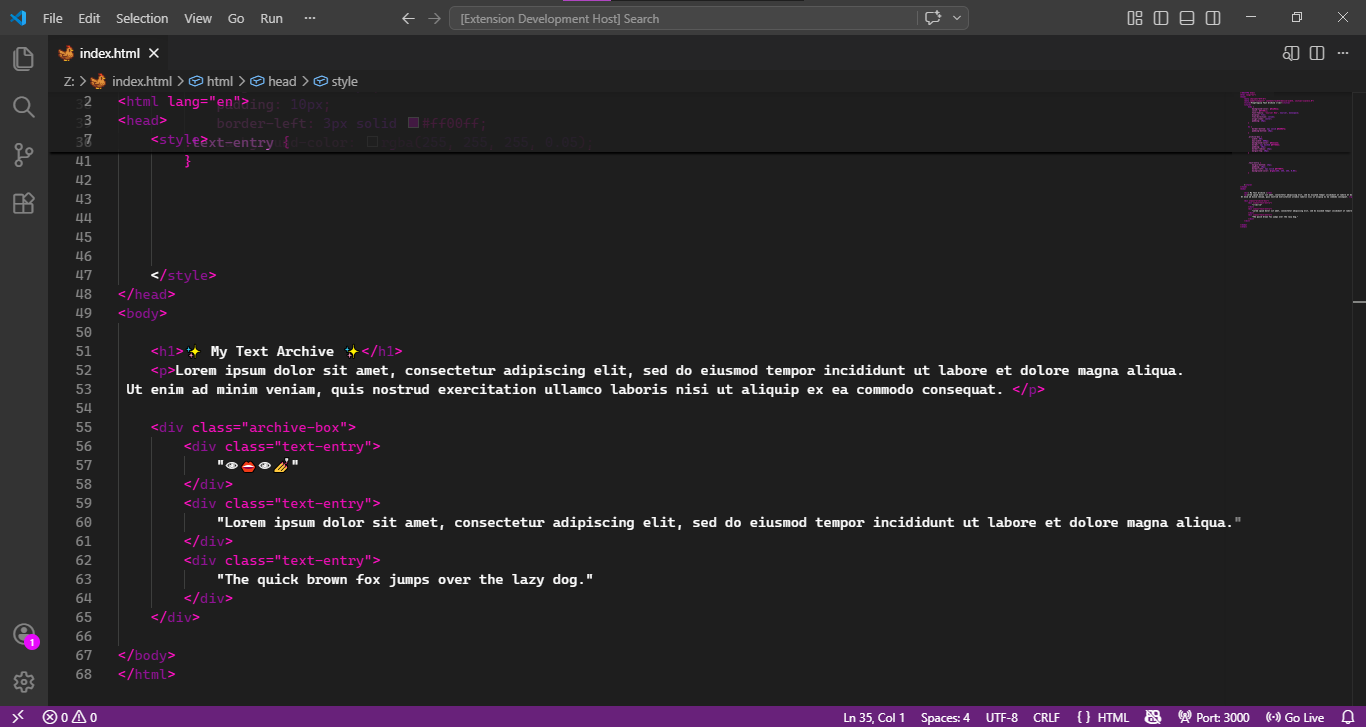Image resolution: width=1366 pixels, height=727 pixels.
Task: Click the index.html file icon in breadcrumb
Action: click(x=98, y=81)
